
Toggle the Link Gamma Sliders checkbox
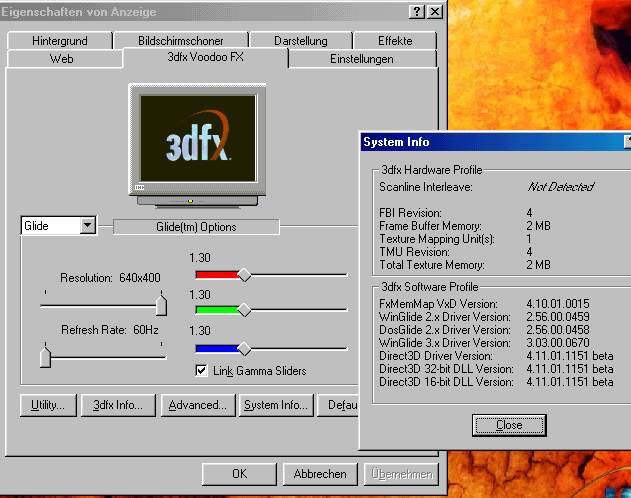click(202, 371)
